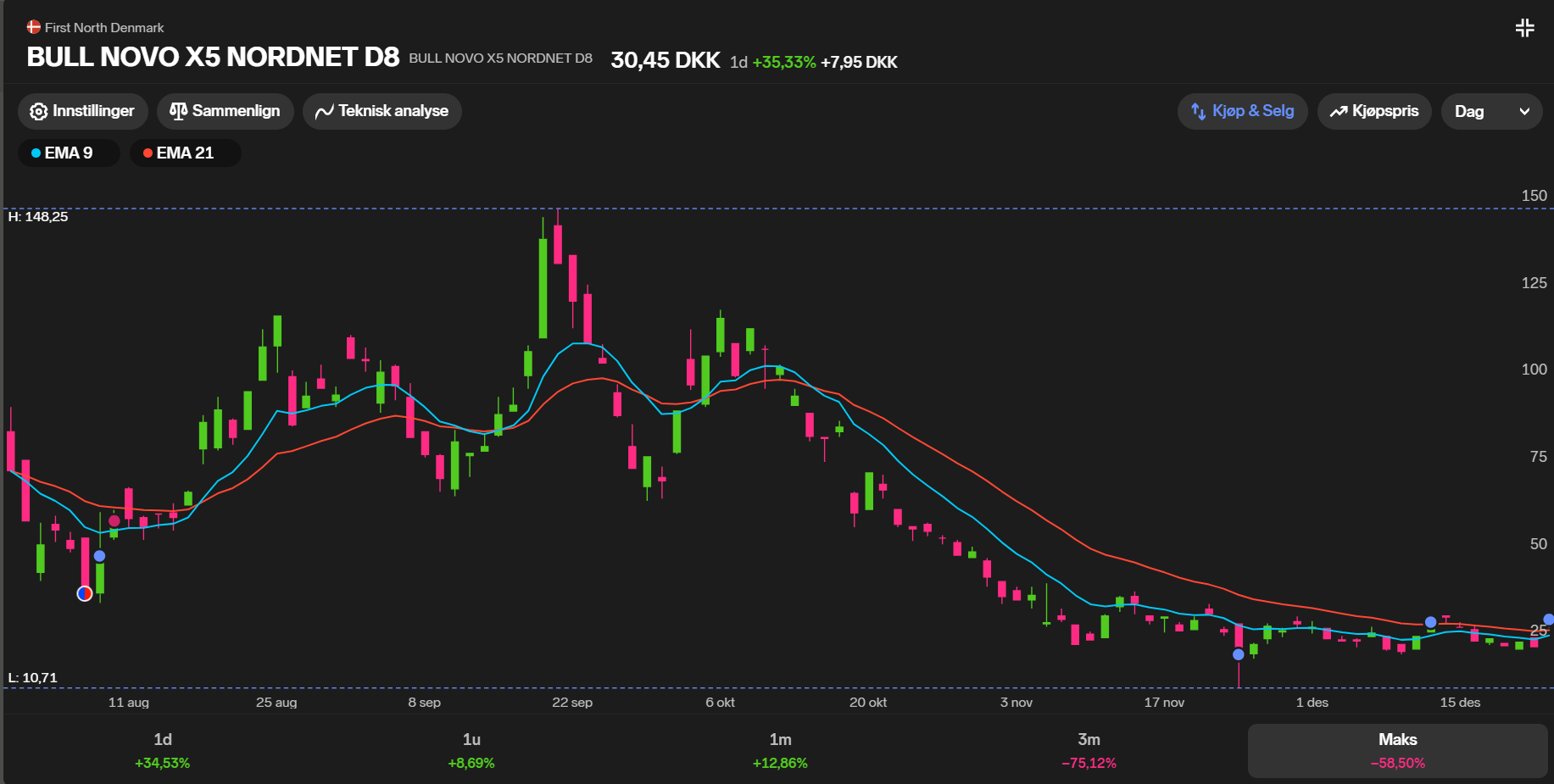Viewport: 1554px width, 784px height.
Task: Toggle the EMA 21 indicator chip
Action: (185, 153)
